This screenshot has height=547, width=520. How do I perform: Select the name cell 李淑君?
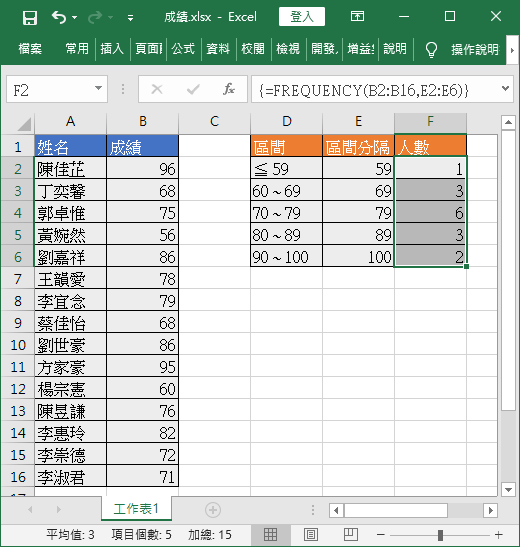coord(70,477)
